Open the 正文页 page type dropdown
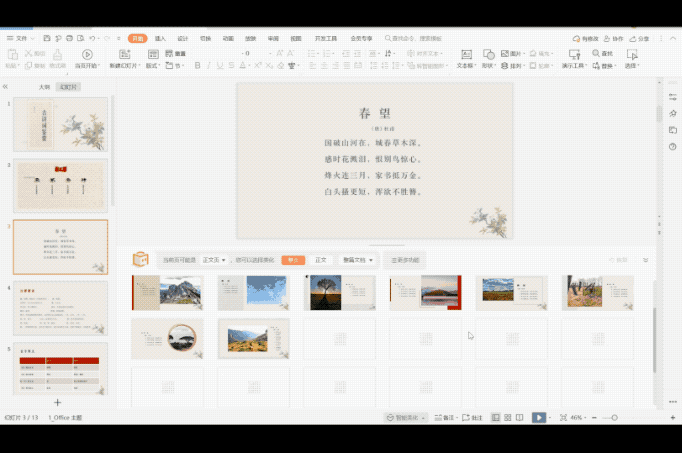This screenshot has height=453, width=682. pos(215,260)
